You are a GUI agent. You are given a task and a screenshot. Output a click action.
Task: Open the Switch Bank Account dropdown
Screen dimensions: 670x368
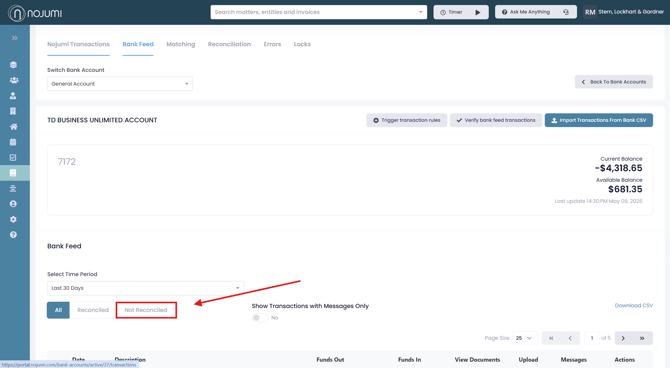click(120, 84)
